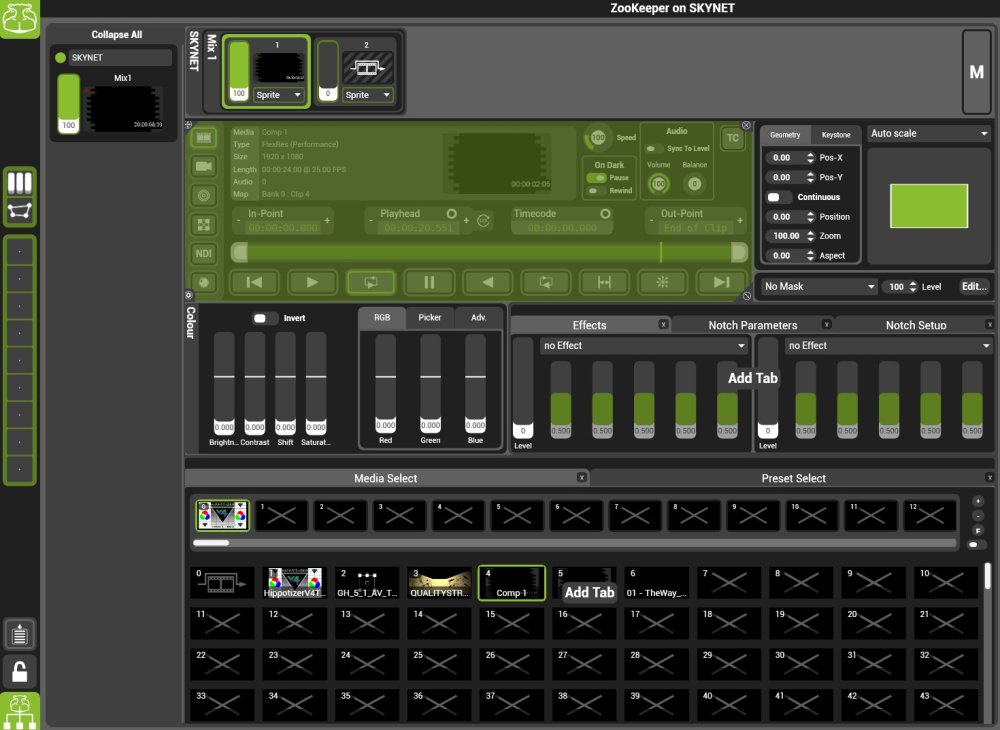Click the hippo logo icon at top-left
This screenshot has height=730, width=1000.
(20, 19)
